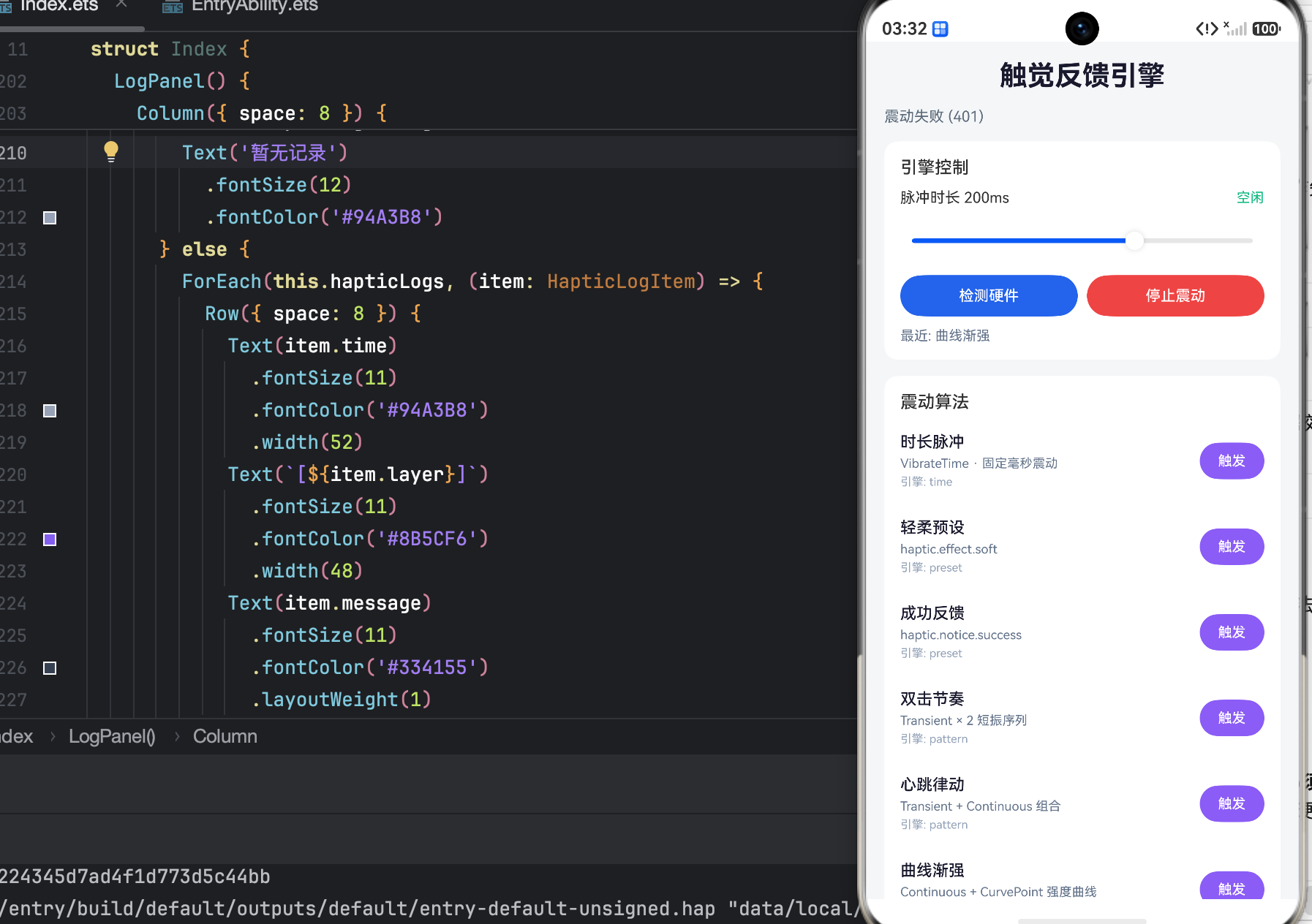Click the signal strength icon in status bar
Screen dimensions: 1312x924
(1235, 29)
